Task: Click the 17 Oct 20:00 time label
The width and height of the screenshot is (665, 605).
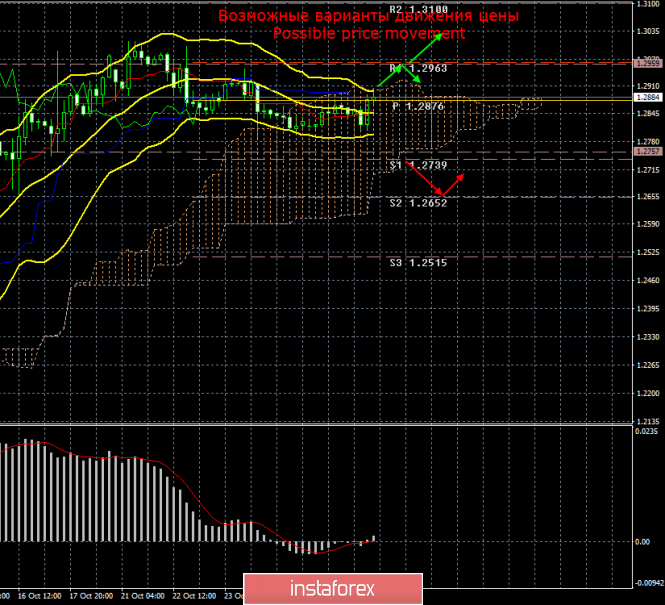Action: tap(91, 596)
